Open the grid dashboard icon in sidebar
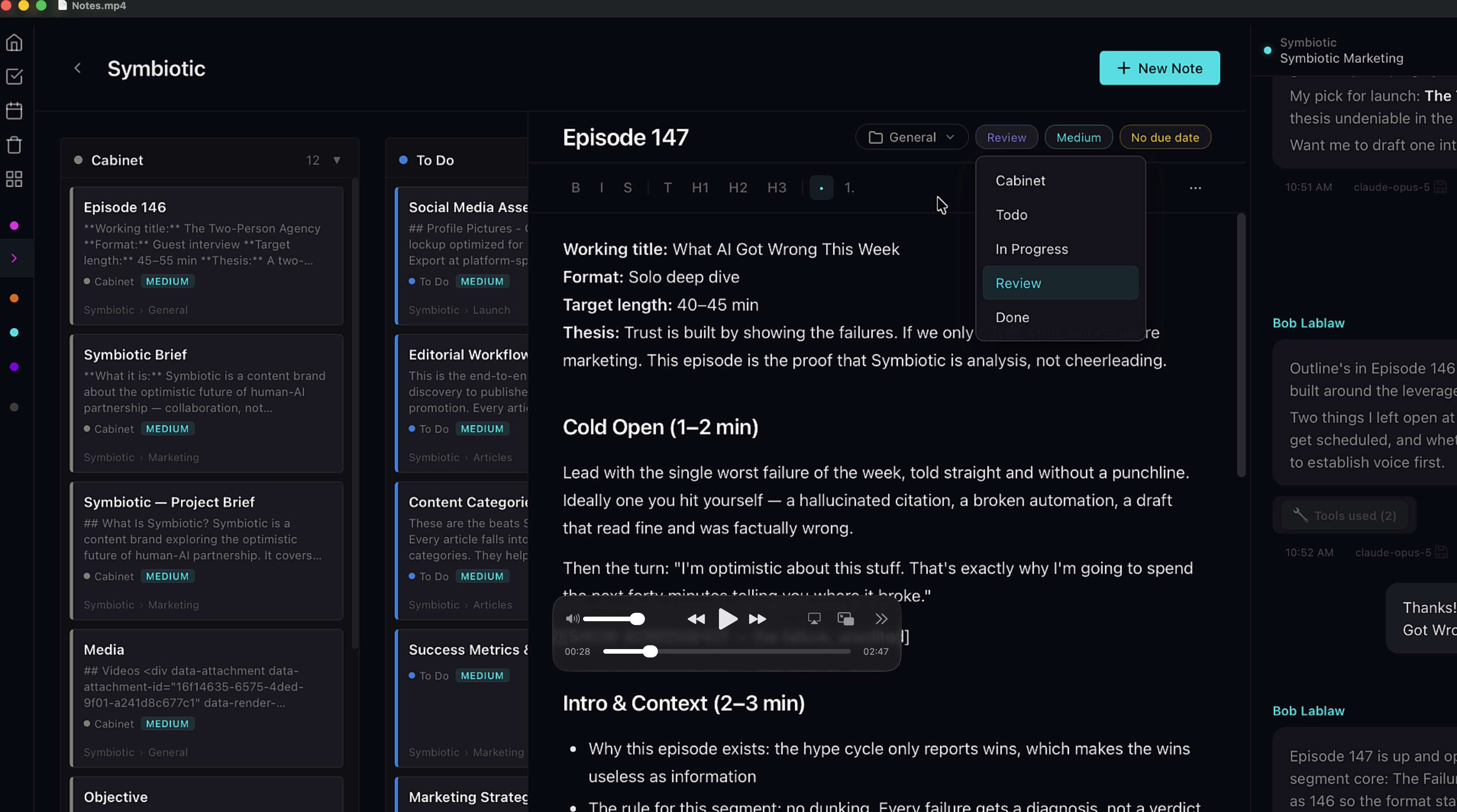 click(x=14, y=179)
